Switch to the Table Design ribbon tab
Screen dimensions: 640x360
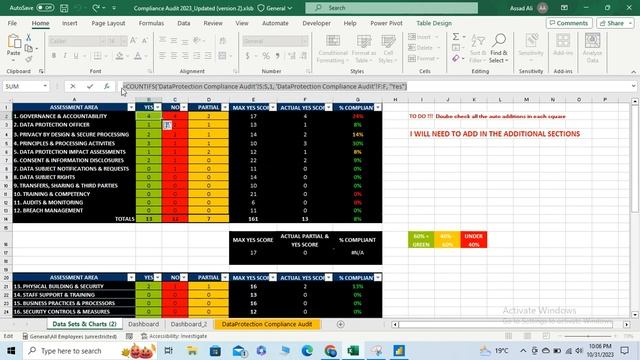(434, 23)
